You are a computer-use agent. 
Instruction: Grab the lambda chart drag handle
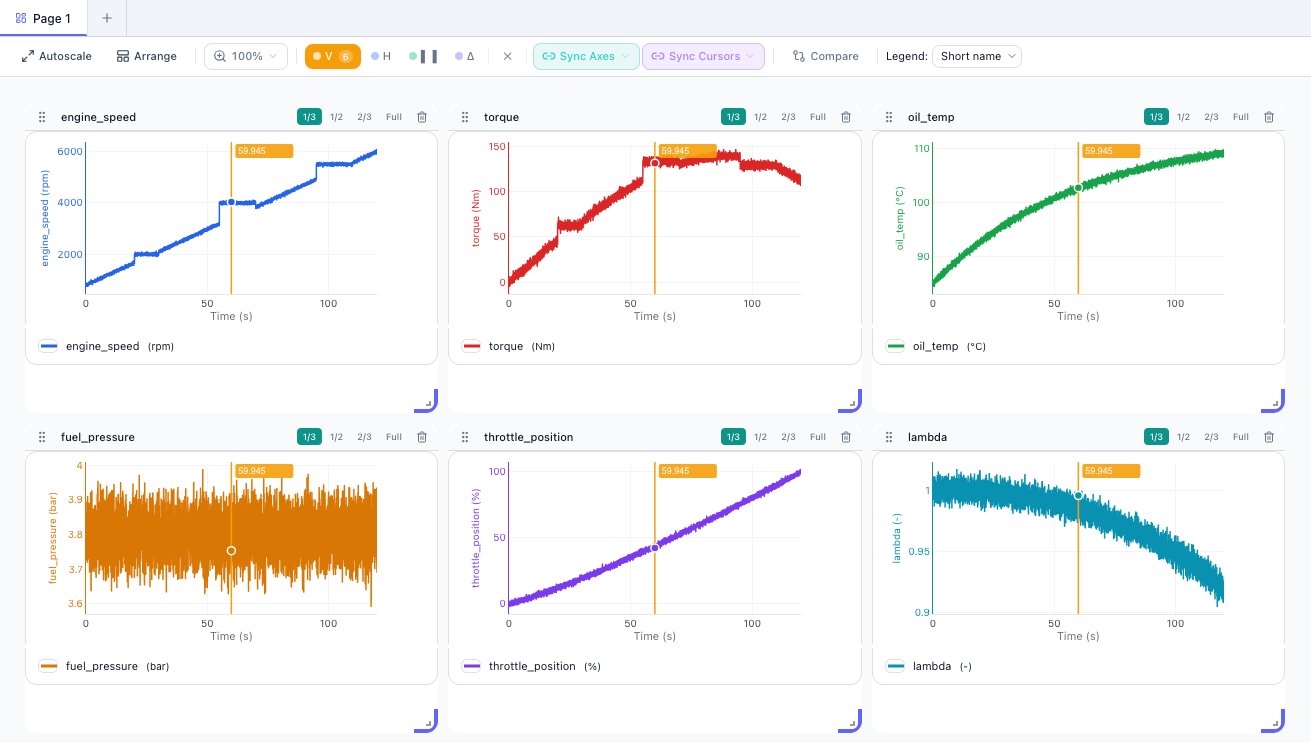(888, 437)
